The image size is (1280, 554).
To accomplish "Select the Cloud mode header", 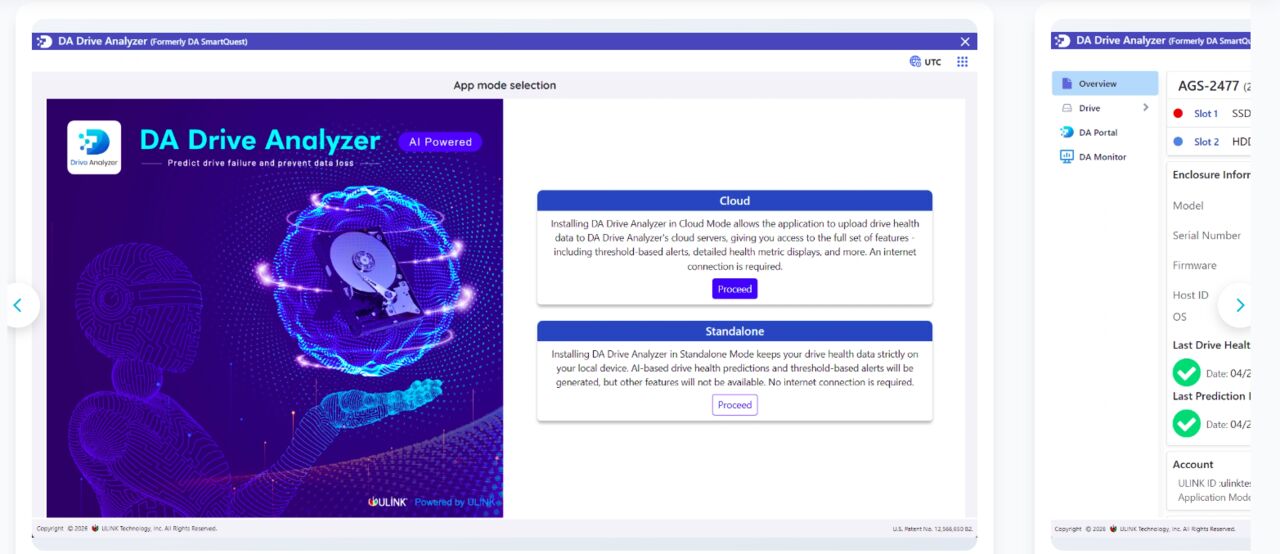I will point(735,201).
